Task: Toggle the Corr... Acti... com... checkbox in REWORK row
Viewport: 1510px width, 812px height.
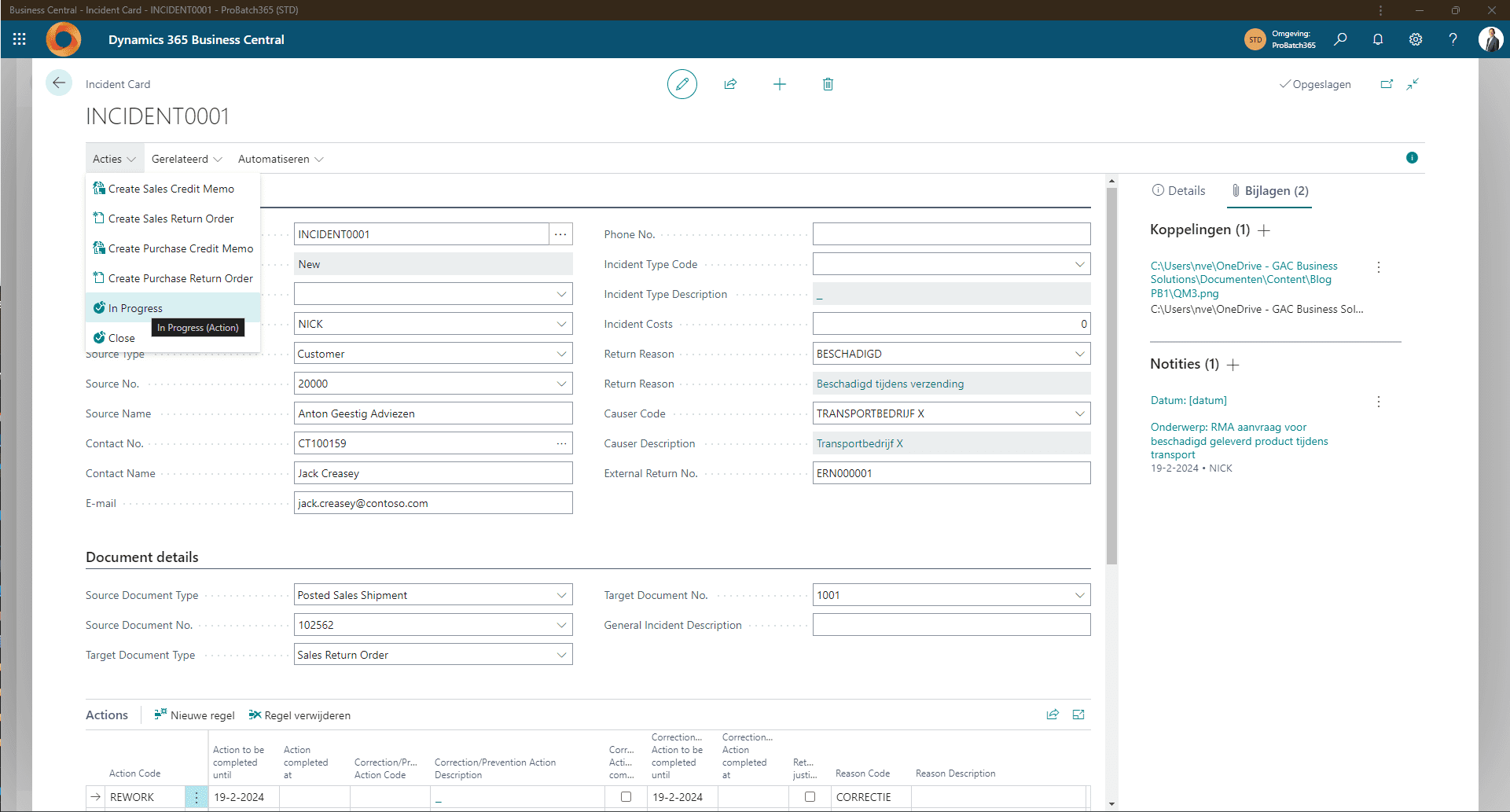Action: 626,796
